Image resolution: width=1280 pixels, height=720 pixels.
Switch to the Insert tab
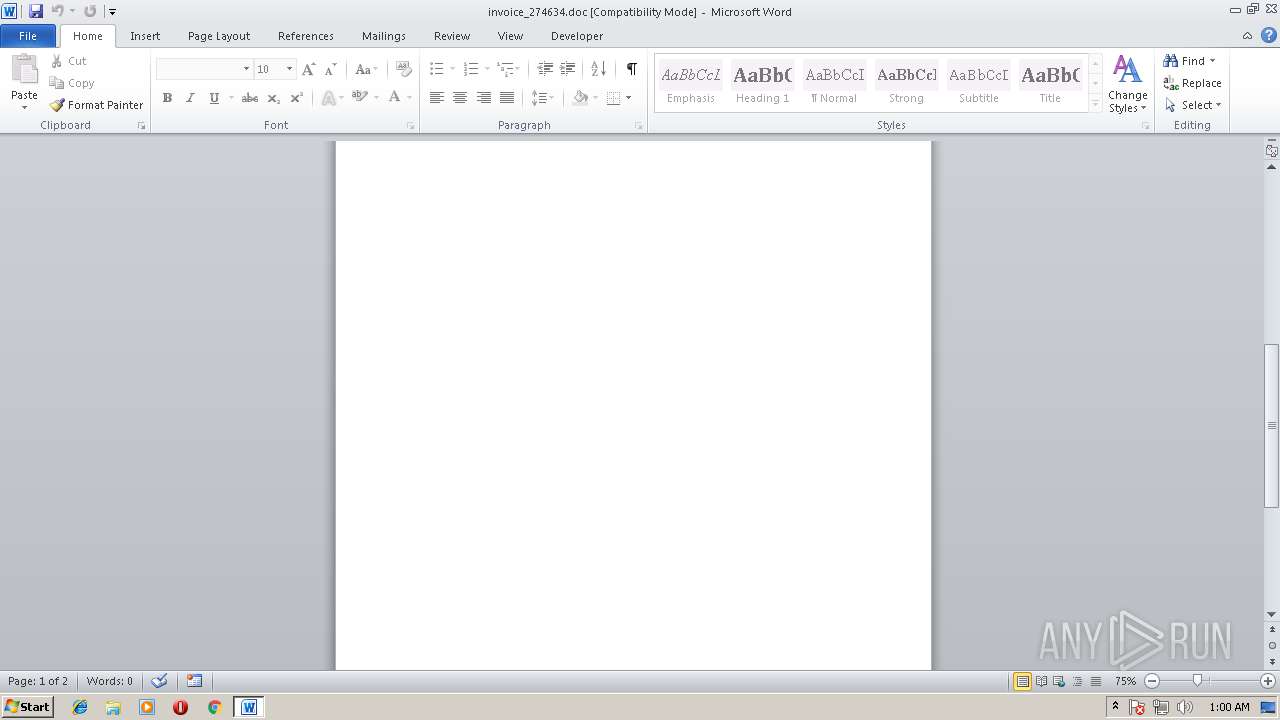[145, 36]
